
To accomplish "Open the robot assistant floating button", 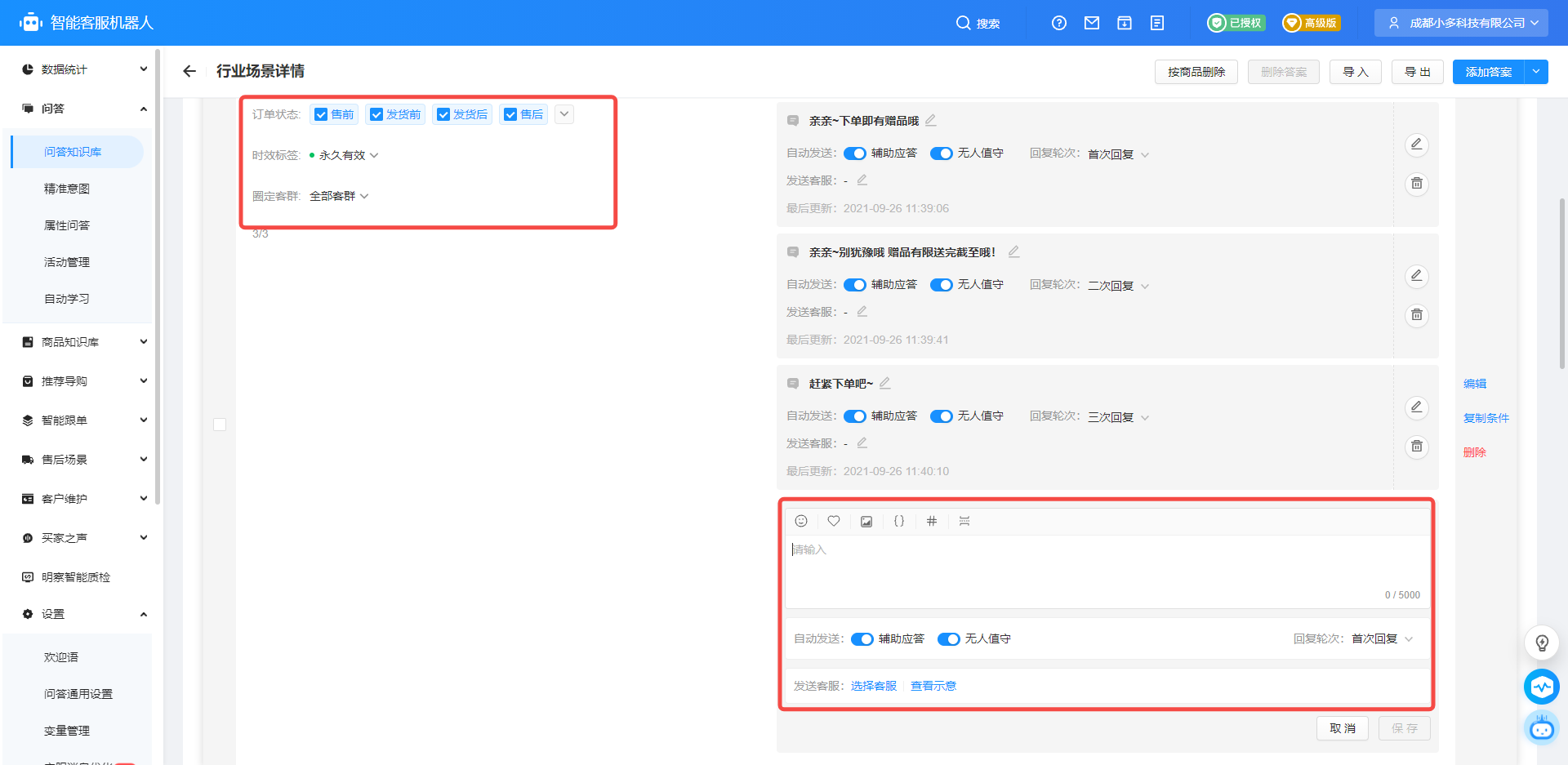I will point(1542,727).
